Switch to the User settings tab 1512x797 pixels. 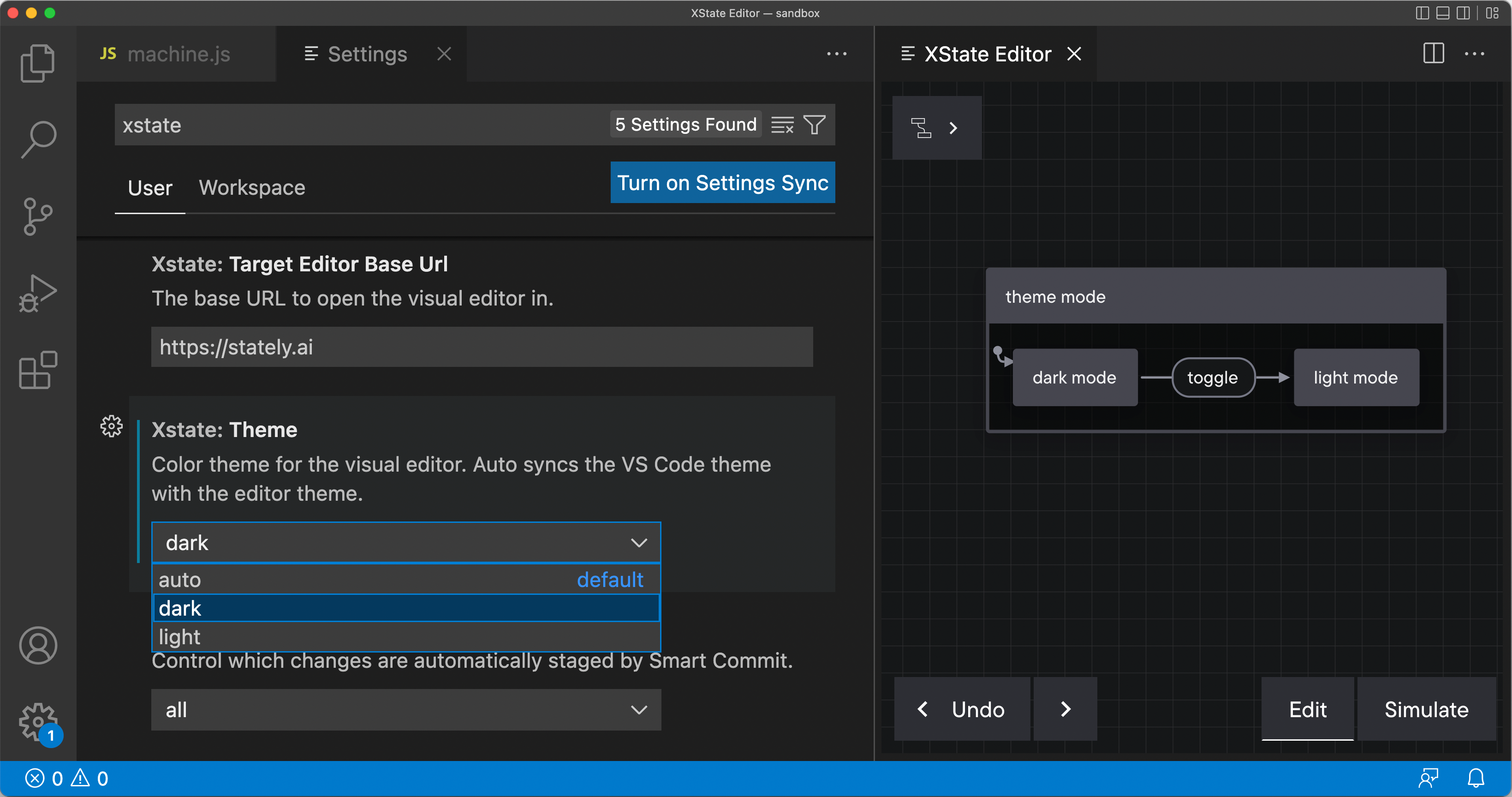click(149, 188)
